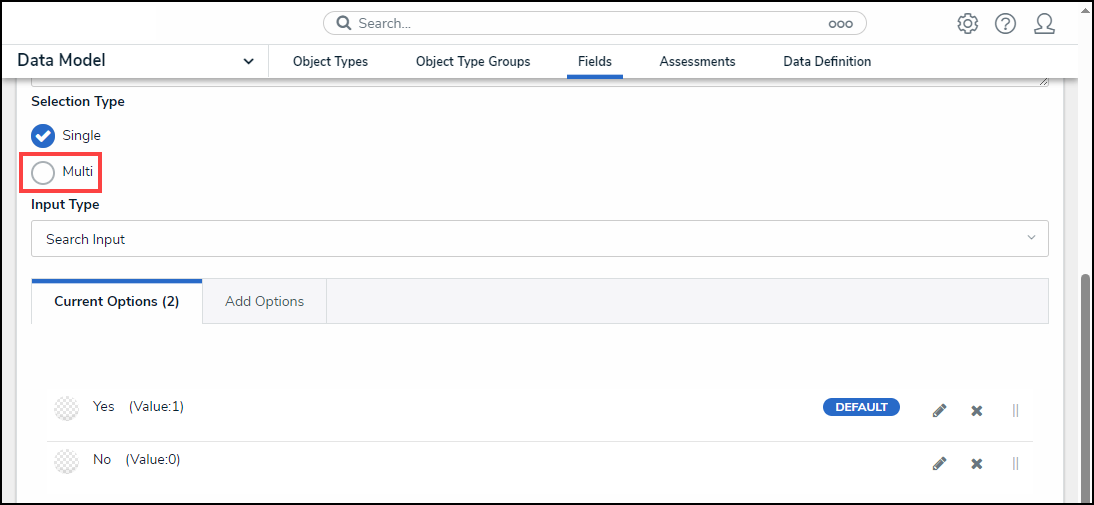Click into the top Search field
The height and width of the screenshot is (505, 1094).
[x=580, y=23]
